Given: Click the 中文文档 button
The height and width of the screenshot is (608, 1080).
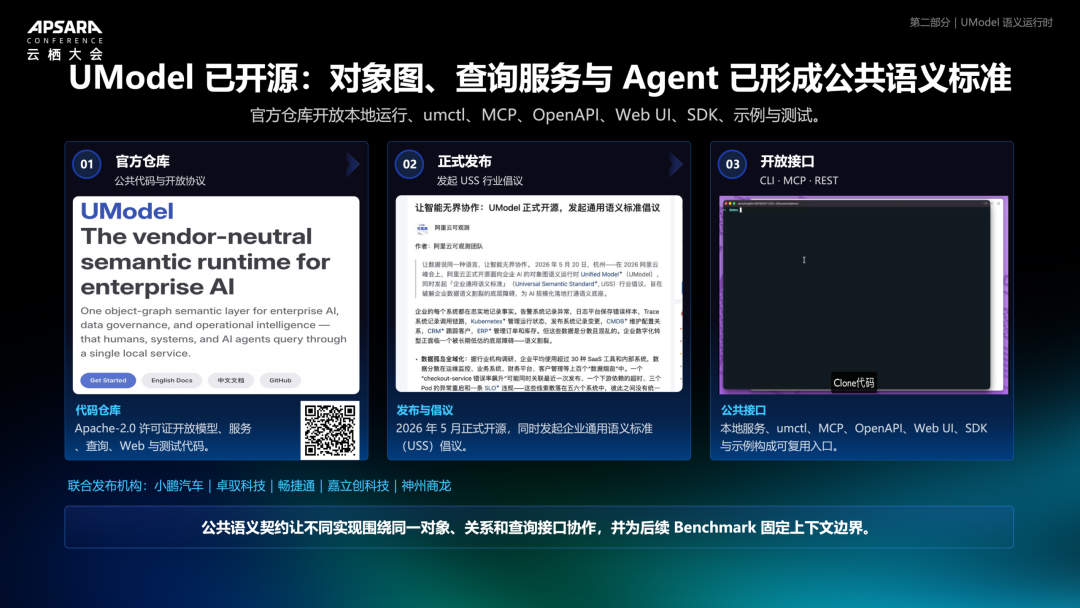Looking at the screenshot, I should coord(231,380).
